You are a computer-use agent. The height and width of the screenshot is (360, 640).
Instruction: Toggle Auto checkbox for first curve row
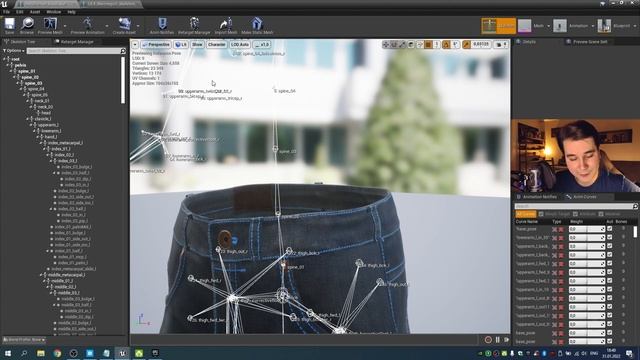click(609, 229)
